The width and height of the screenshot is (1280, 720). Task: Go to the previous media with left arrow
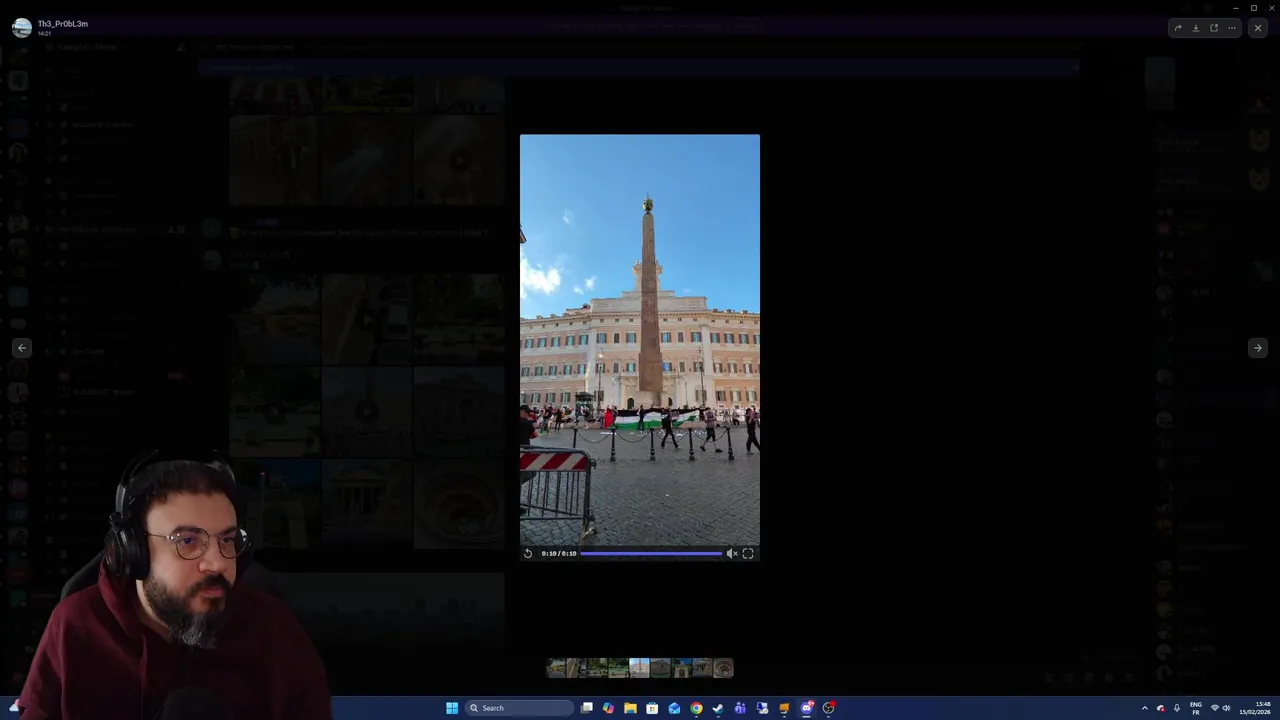pyautogui.click(x=22, y=348)
